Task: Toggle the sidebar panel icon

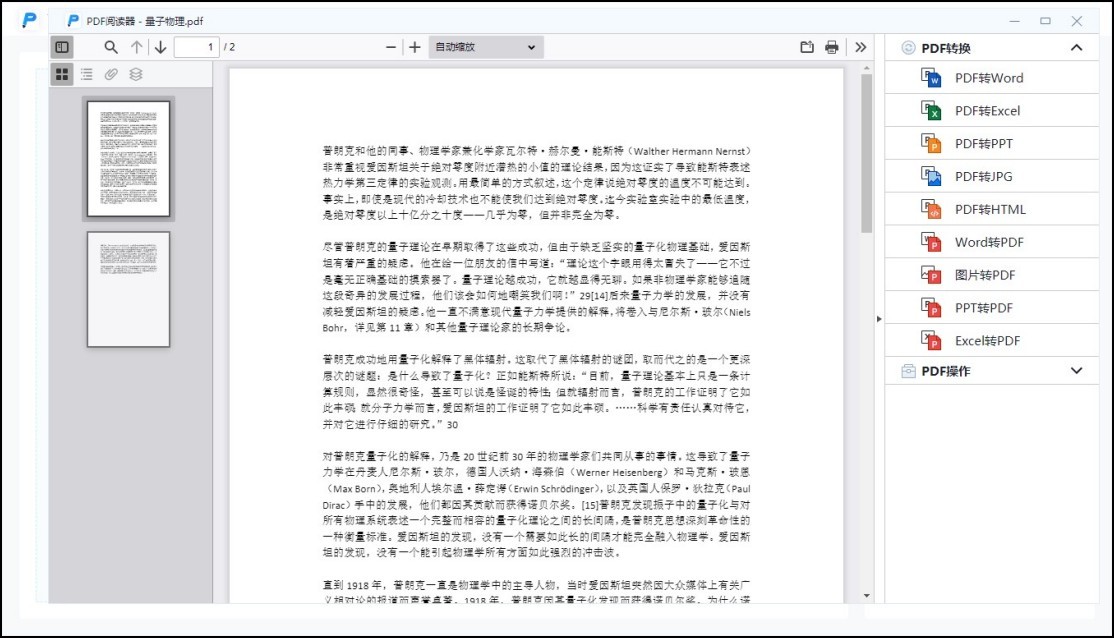Action: (62, 46)
